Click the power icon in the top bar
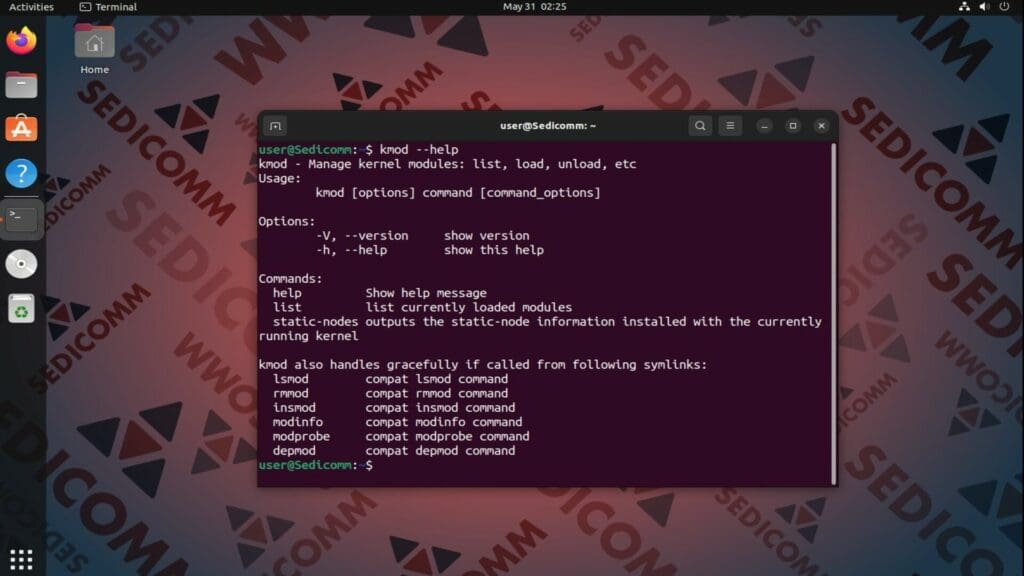The image size is (1024, 576). click(1004, 7)
